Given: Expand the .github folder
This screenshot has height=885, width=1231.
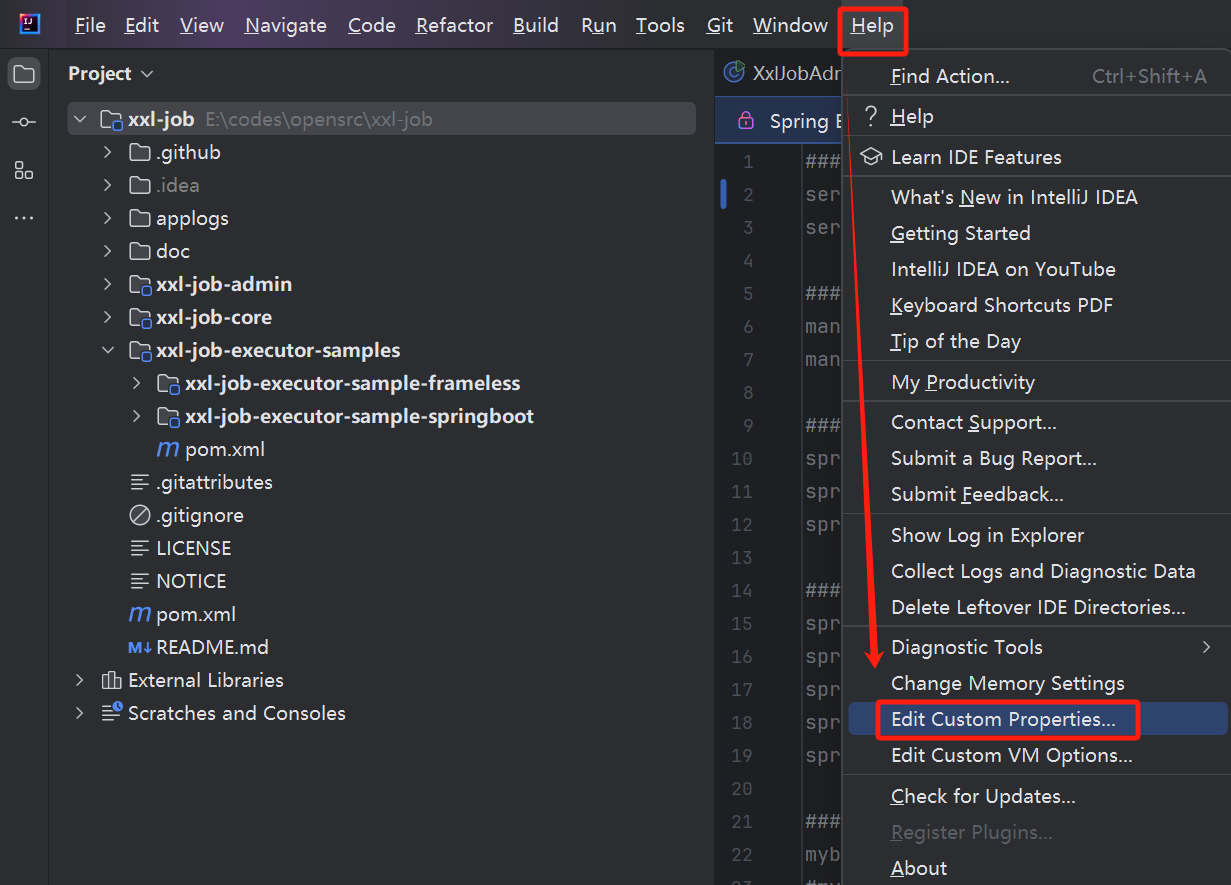Looking at the screenshot, I should click(108, 152).
